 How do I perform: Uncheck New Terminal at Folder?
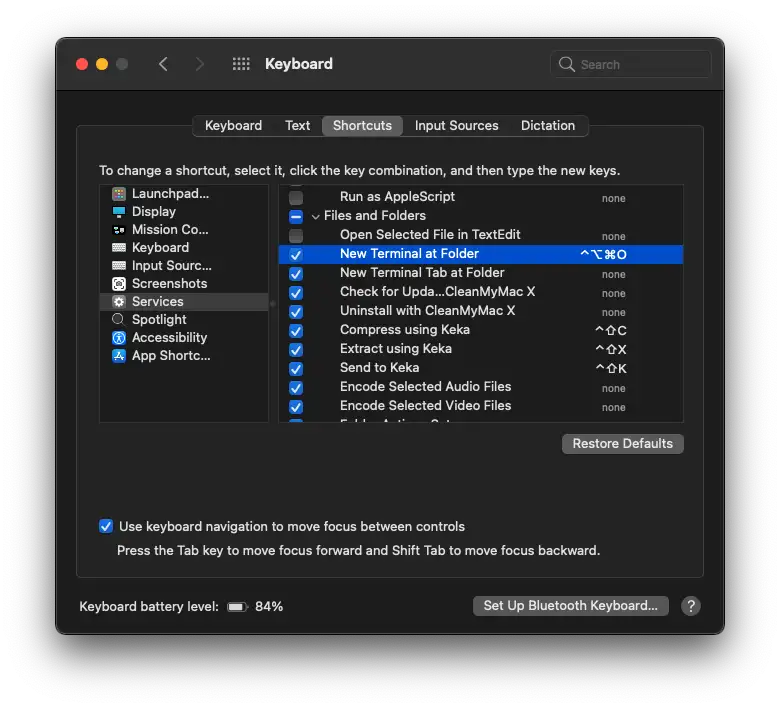click(296, 255)
